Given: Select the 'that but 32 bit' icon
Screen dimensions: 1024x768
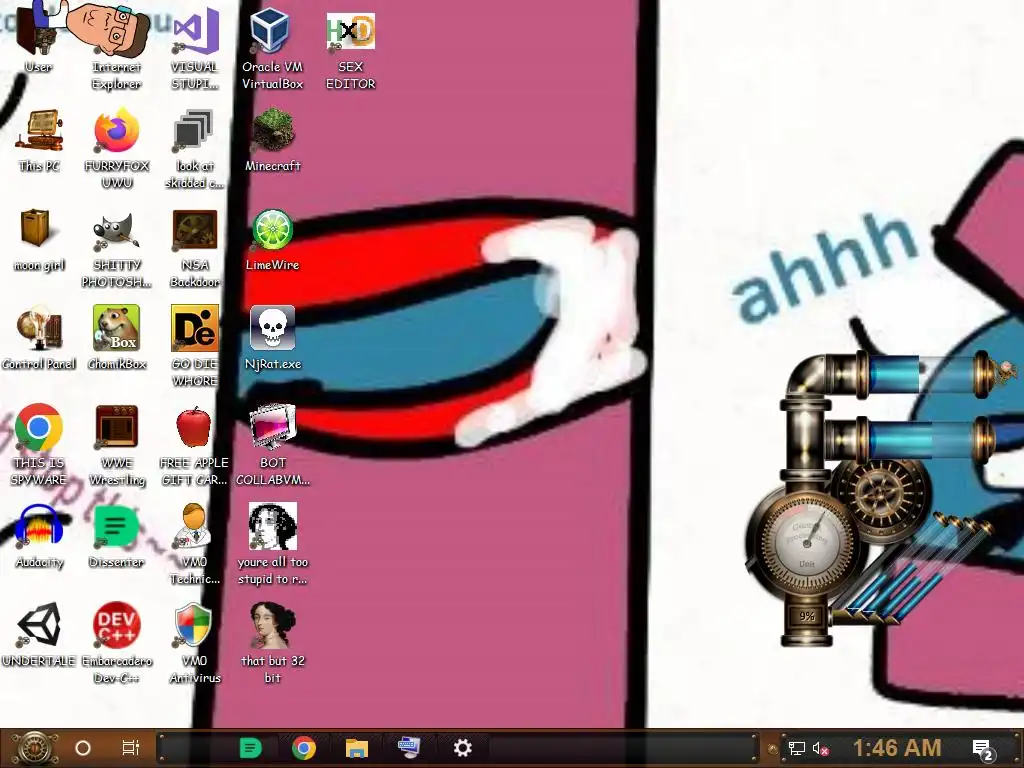Looking at the screenshot, I should coord(272,644).
